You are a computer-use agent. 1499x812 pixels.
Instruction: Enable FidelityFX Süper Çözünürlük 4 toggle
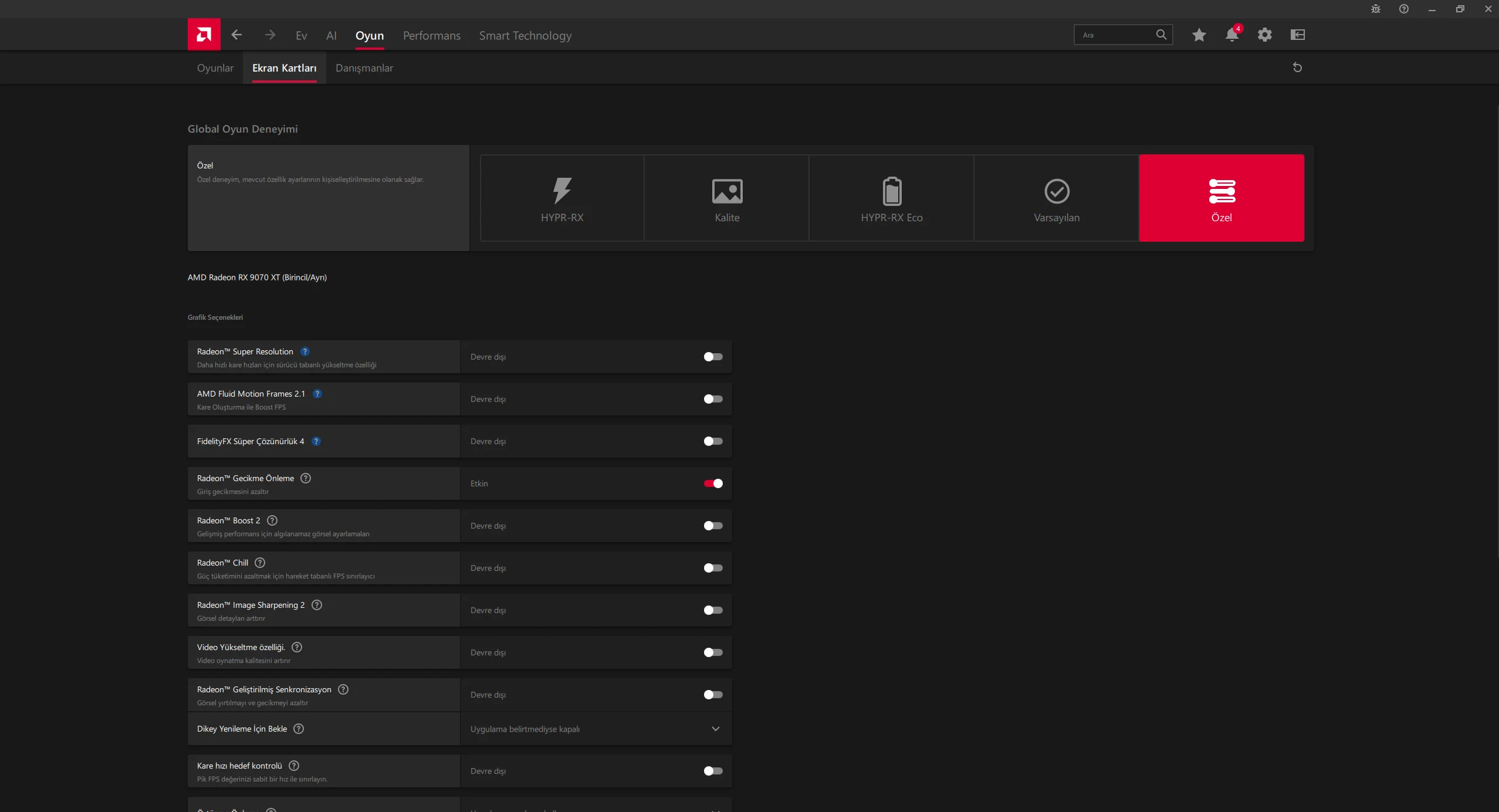point(713,441)
